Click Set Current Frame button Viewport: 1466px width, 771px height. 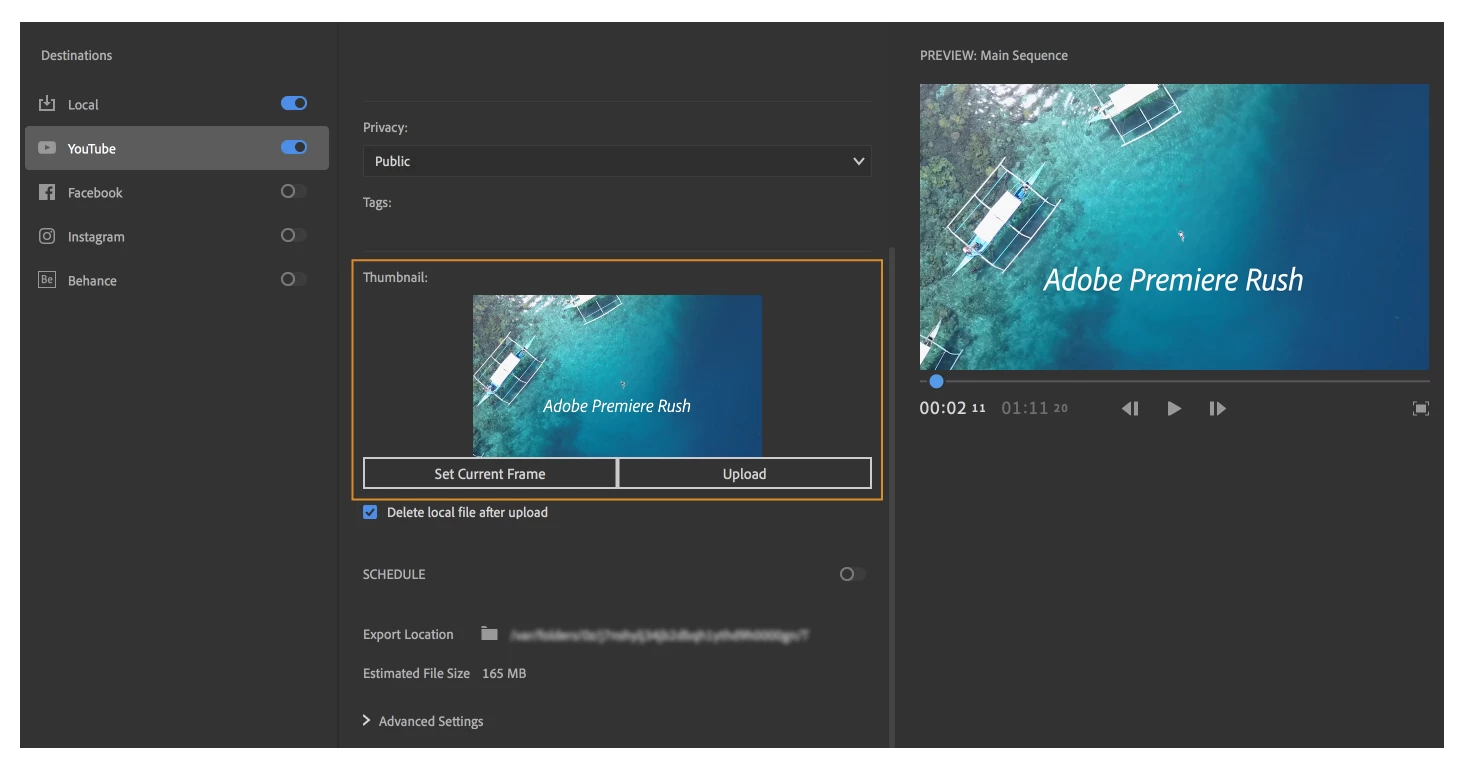pos(490,473)
